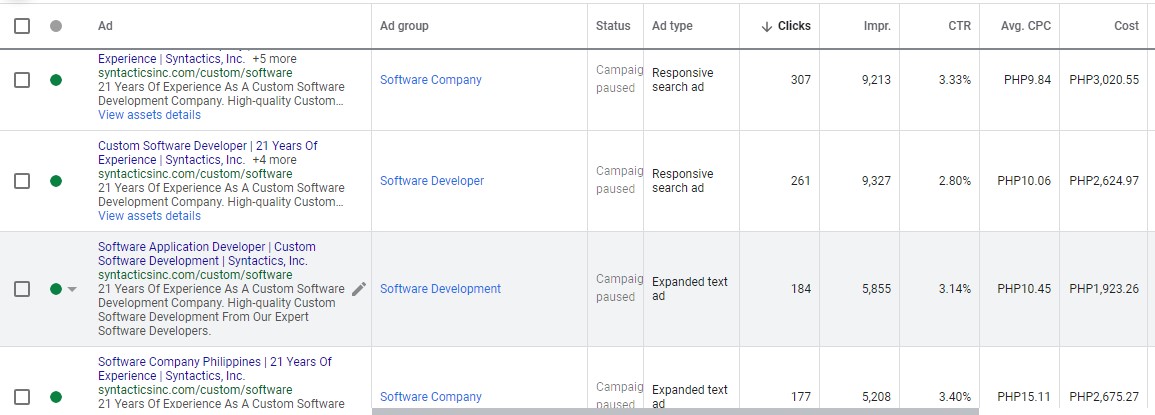Viewport: 1155px width, 415px height.
Task: Sort by CTR column header
Action: pos(960,26)
